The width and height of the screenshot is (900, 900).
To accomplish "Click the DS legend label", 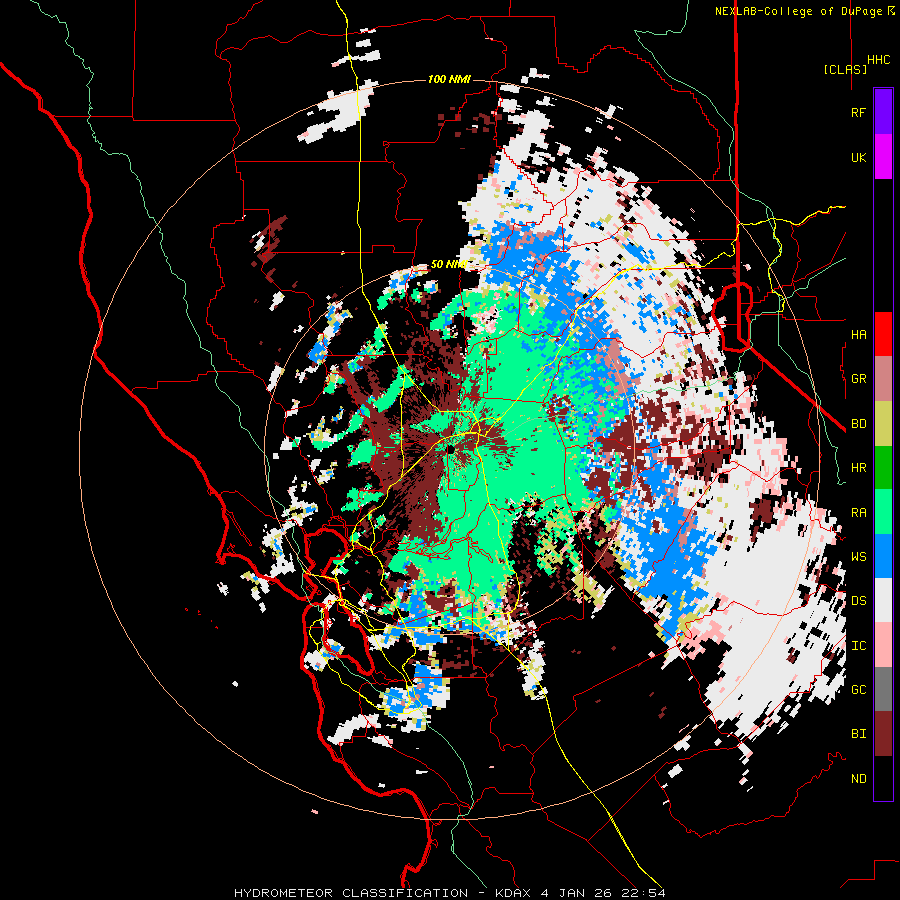I will (858, 601).
